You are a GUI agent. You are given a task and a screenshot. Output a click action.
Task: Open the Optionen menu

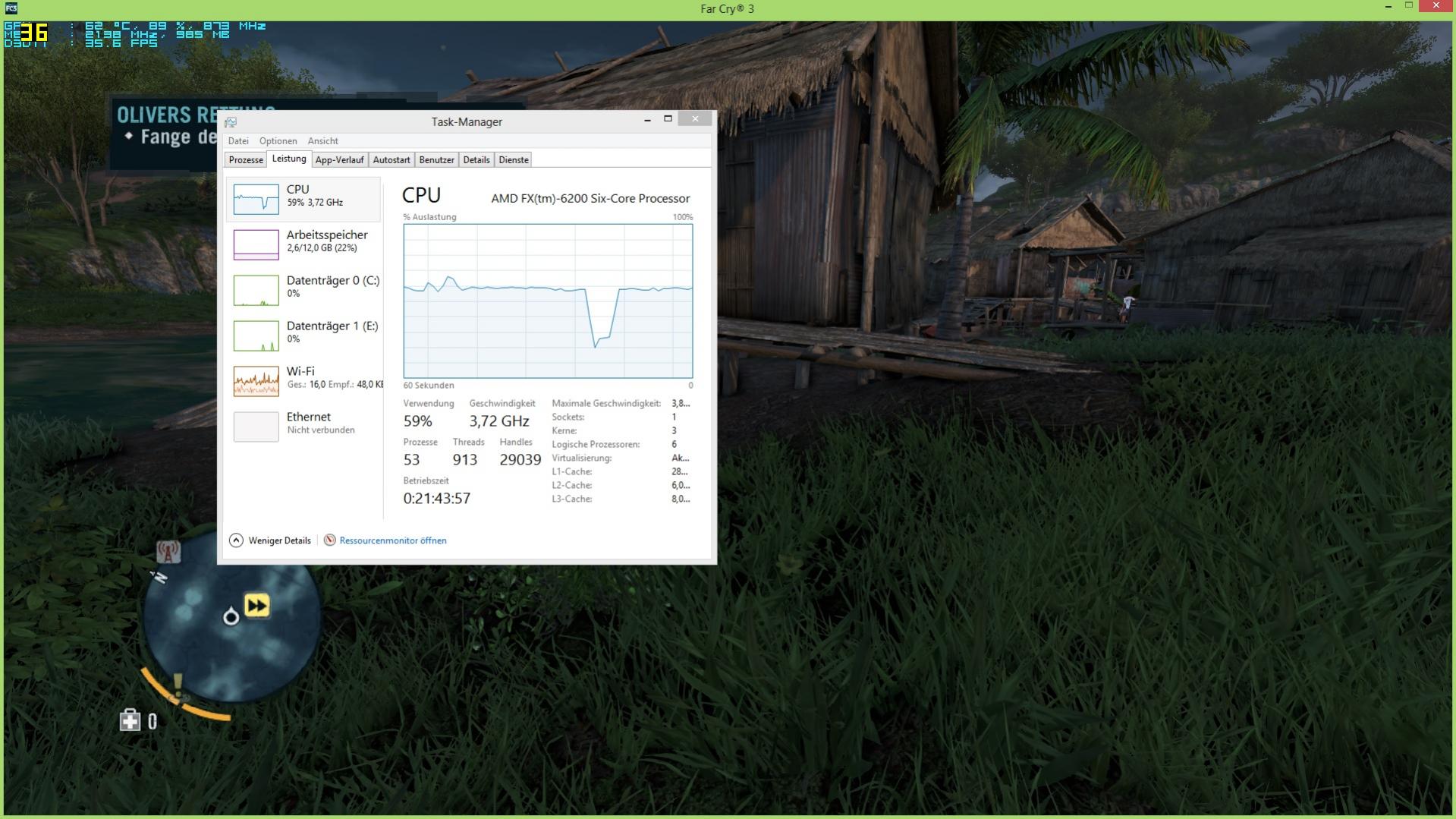point(278,141)
